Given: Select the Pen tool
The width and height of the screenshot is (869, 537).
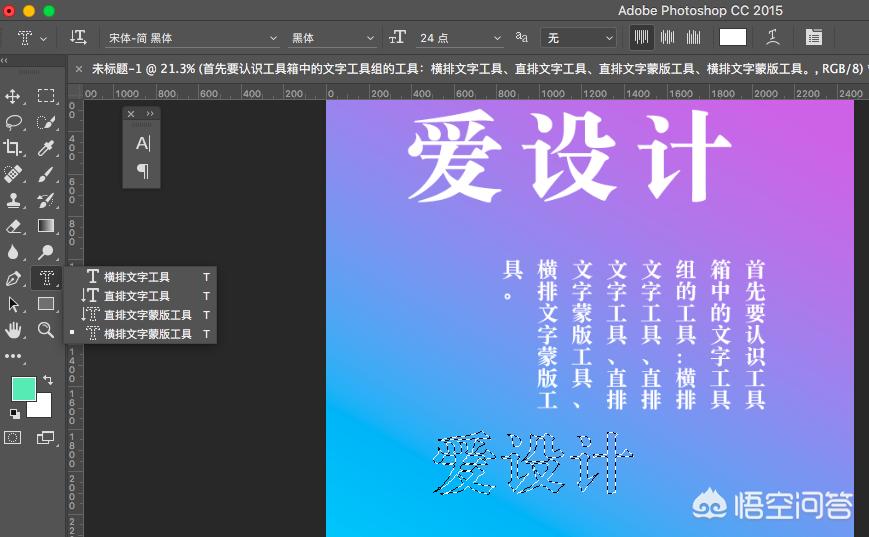Looking at the screenshot, I should pyautogui.click(x=13, y=278).
